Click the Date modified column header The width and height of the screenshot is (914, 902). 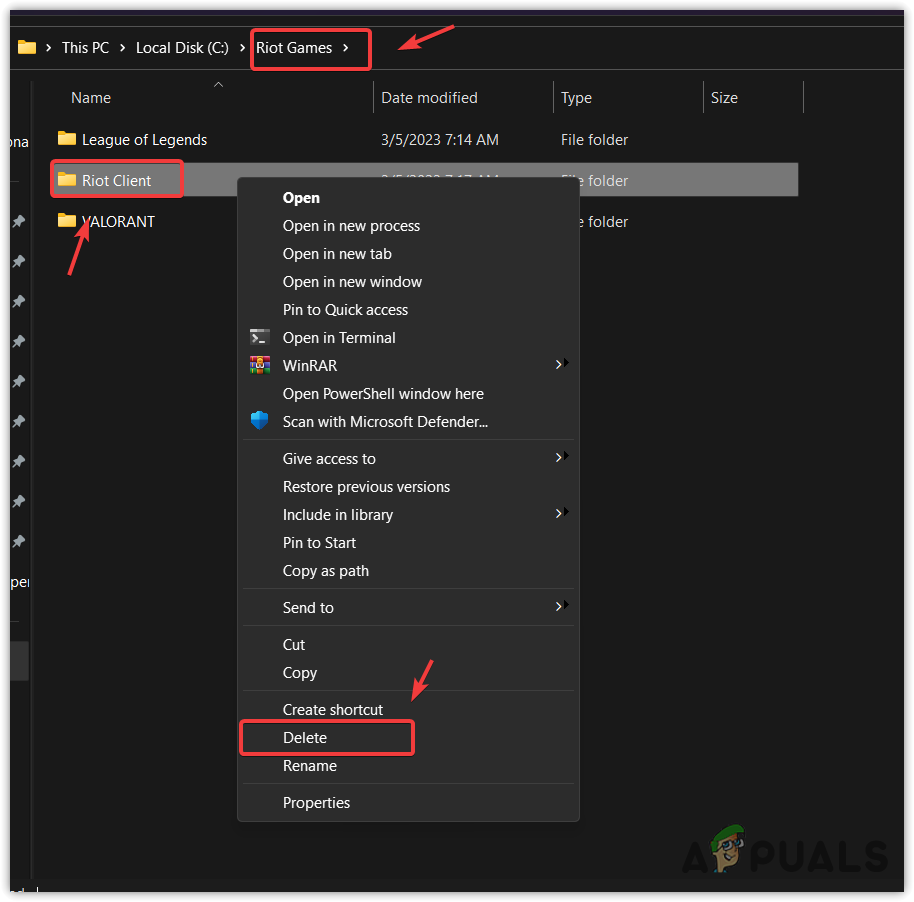coord(429,97)
